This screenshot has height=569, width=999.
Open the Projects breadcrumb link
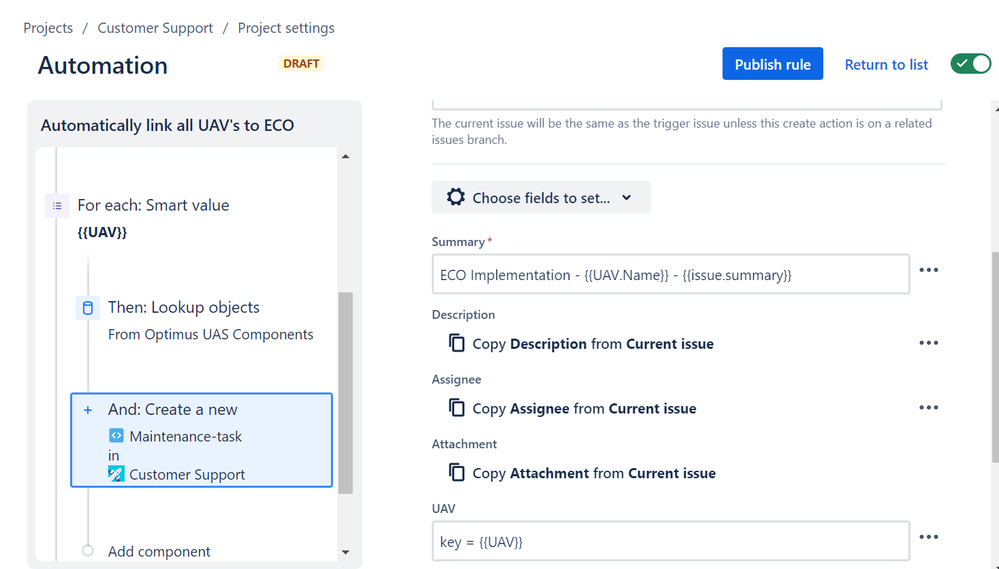(48, 28)
